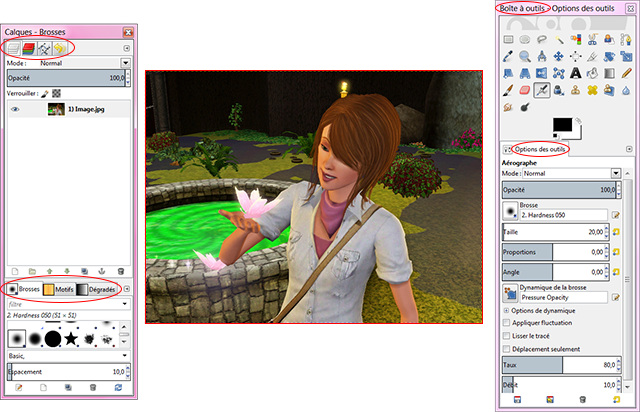Open the Calques dock tab menu button
Viewport: 640px width, 412px height.
tap(127, 48)
